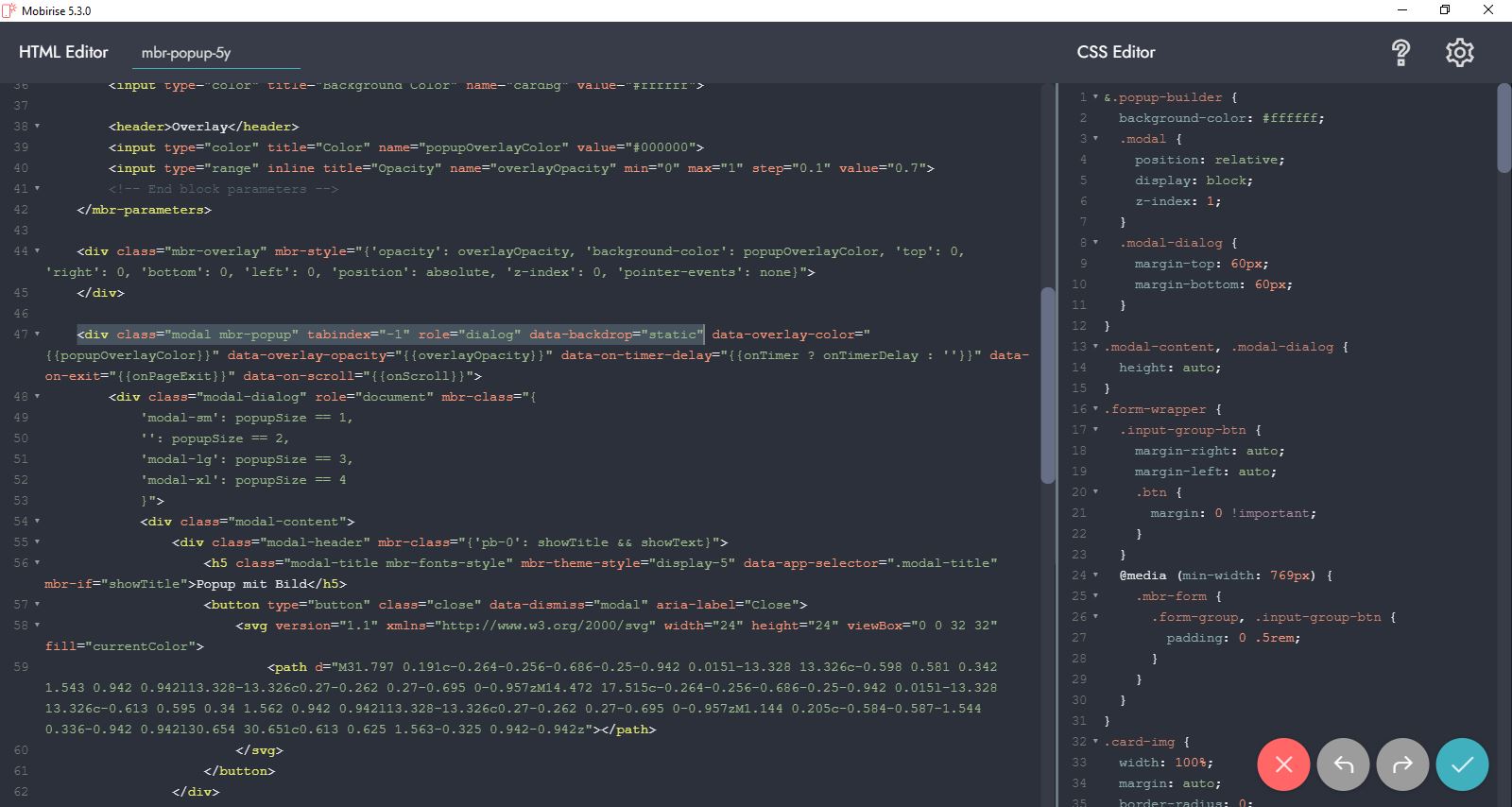The height and width of the screenshot is (807, 1512).
Task: Apply changes with the blue checkmark button
Action: click(1462, 764)
